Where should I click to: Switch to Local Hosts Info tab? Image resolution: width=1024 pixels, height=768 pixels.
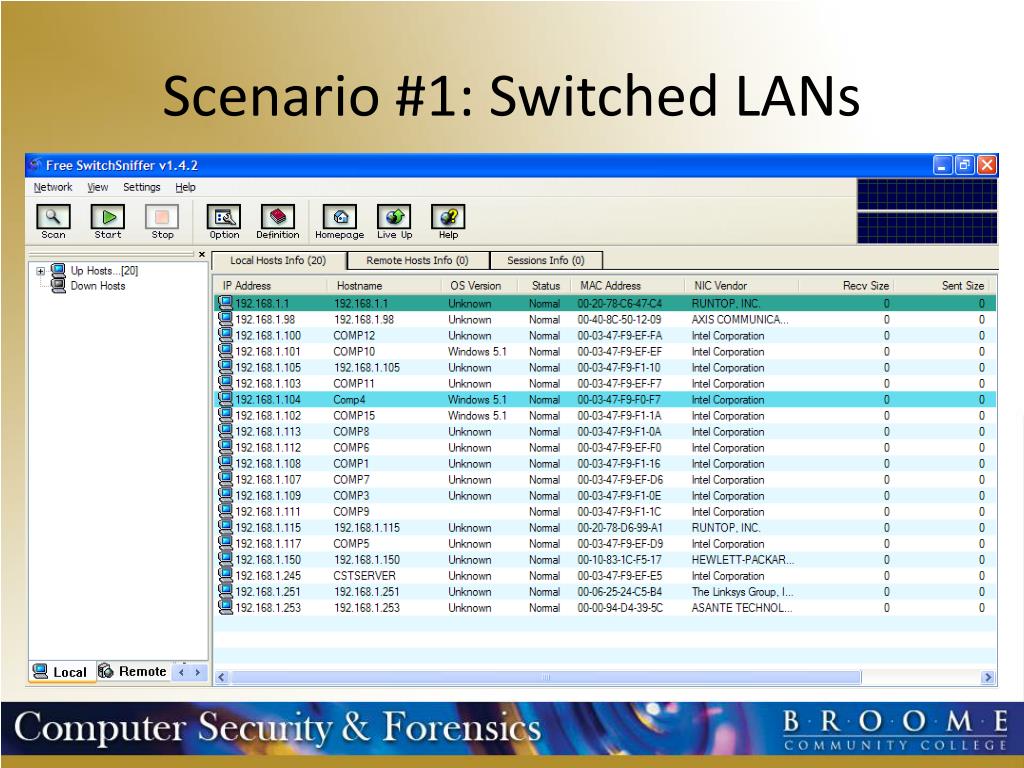[278, 261]
